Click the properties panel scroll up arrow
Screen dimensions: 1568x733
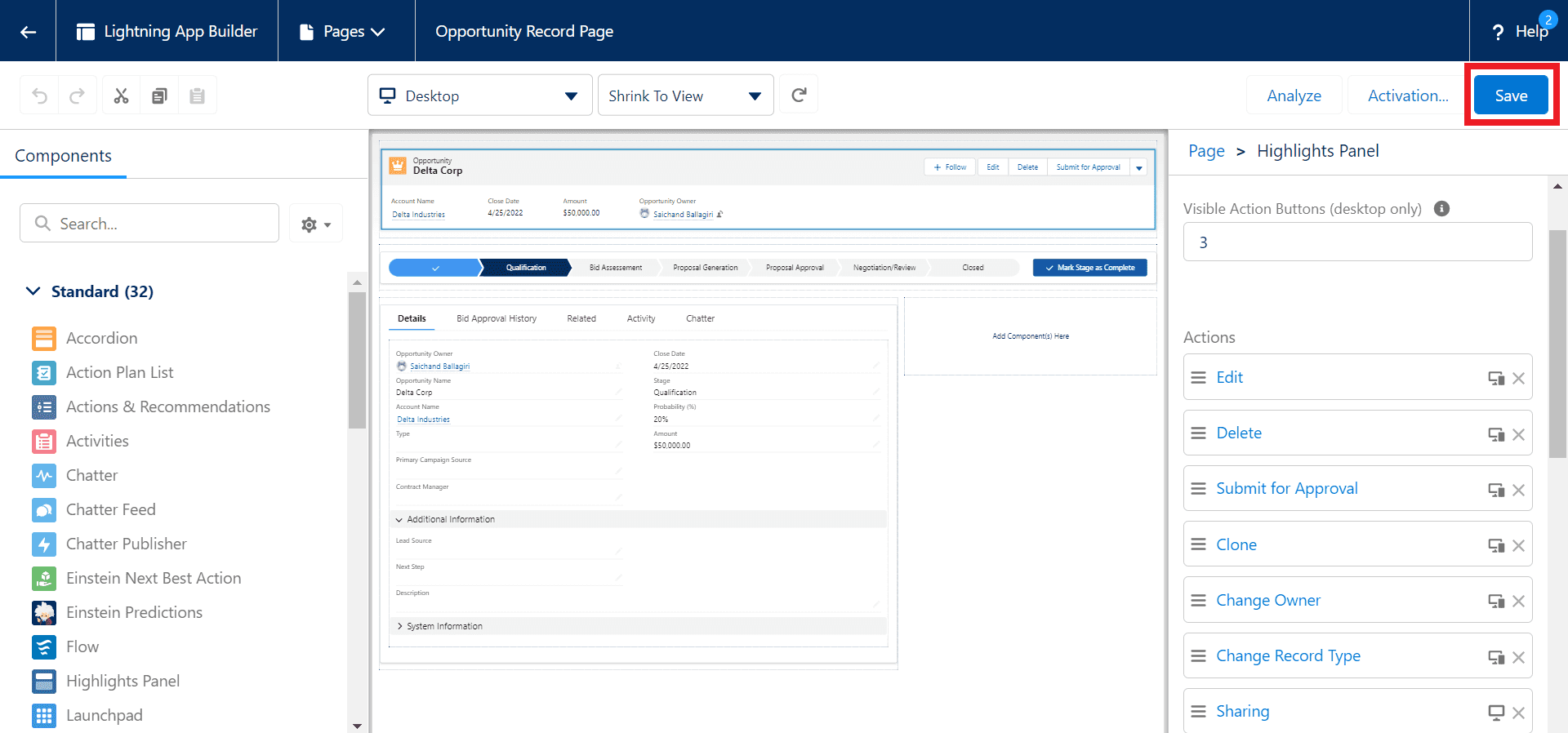coord(1557,186)
